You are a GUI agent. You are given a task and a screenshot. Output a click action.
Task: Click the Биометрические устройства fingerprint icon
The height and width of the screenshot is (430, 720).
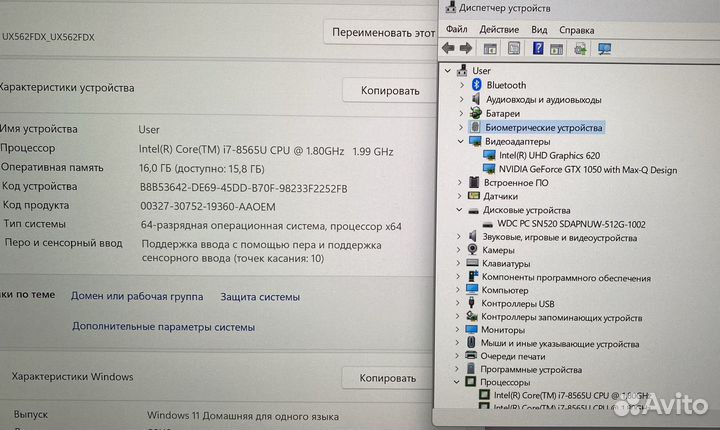click(x=475, y=127)
